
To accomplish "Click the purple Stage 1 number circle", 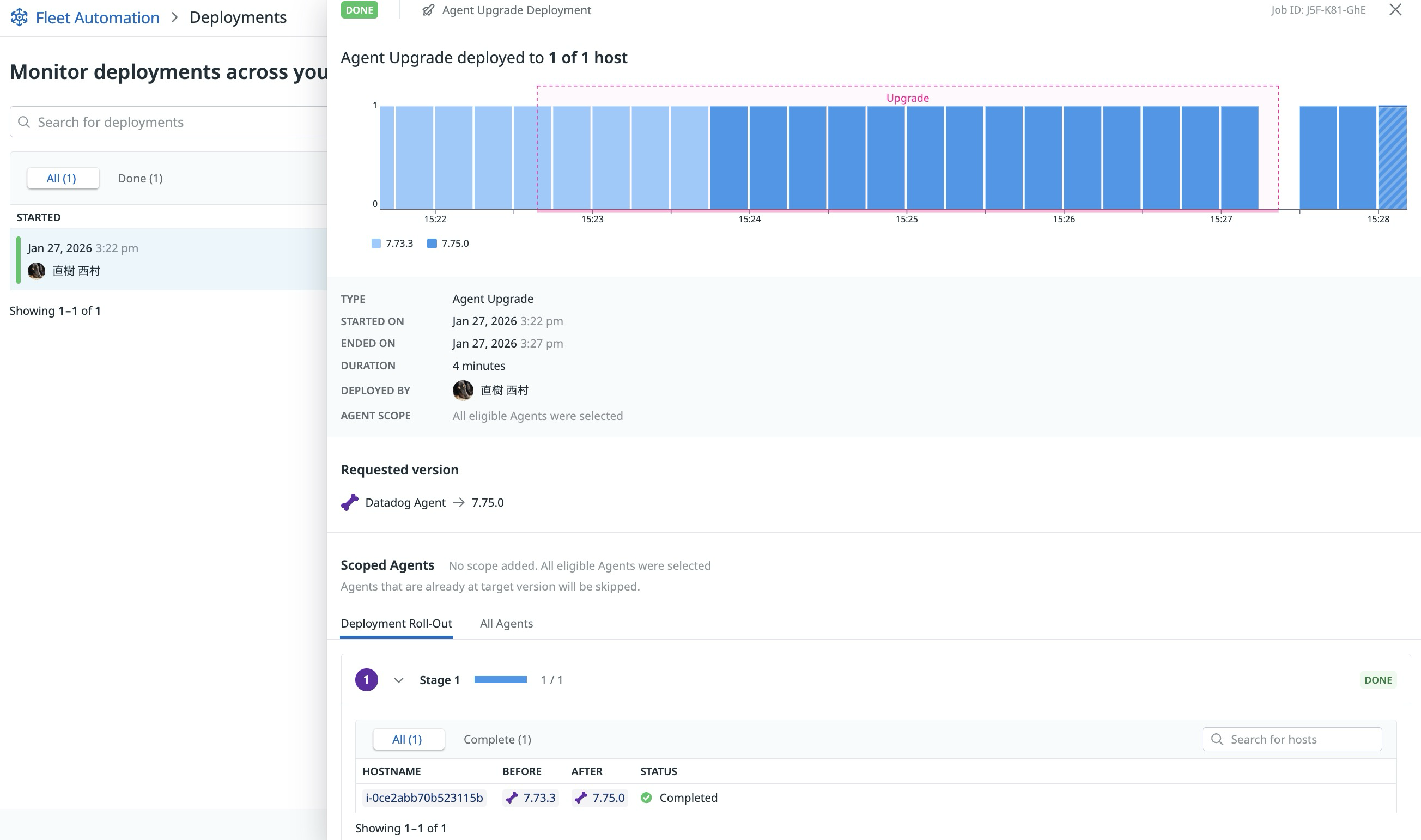I will coord(367,679).
